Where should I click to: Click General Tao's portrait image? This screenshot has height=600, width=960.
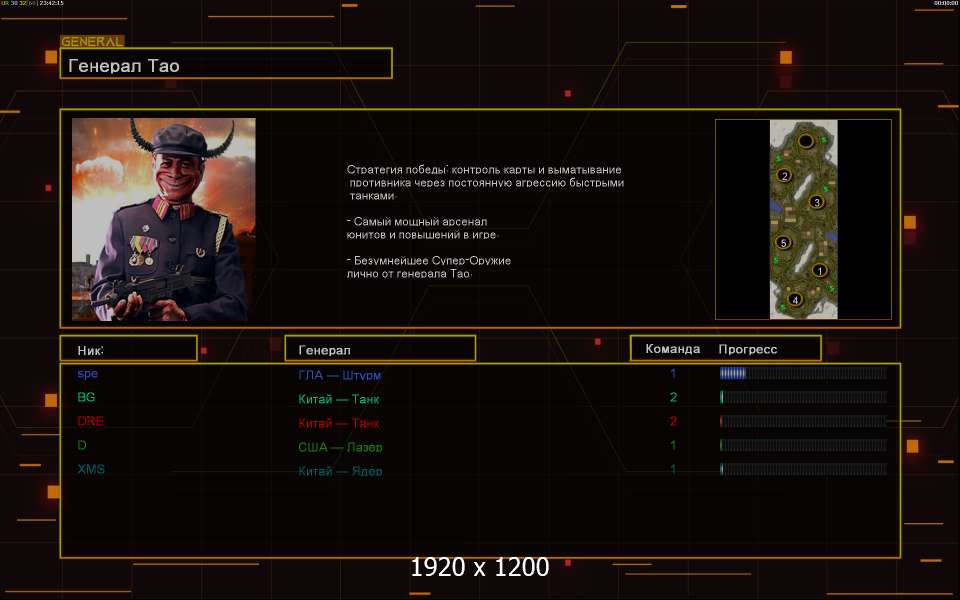(163, 219)
